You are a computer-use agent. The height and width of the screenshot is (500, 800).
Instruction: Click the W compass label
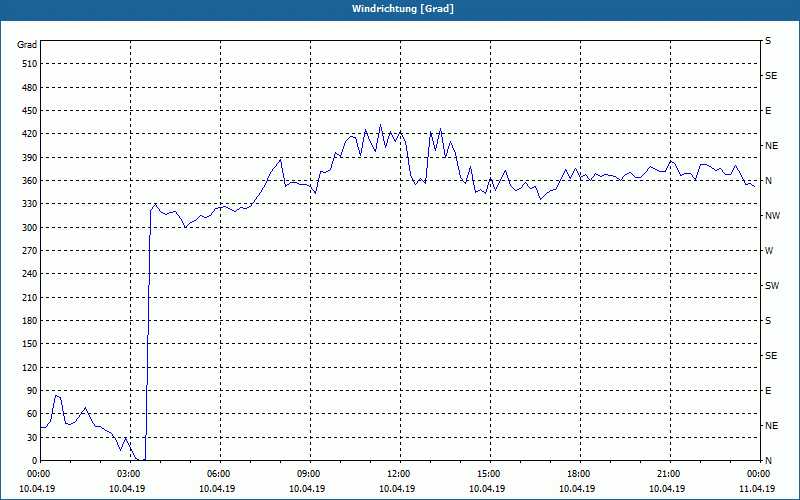(x=769, y=251)
